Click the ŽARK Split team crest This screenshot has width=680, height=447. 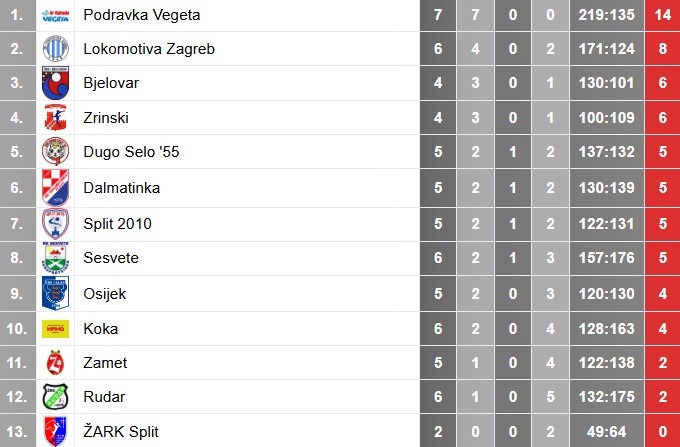[x=54, y=432]
